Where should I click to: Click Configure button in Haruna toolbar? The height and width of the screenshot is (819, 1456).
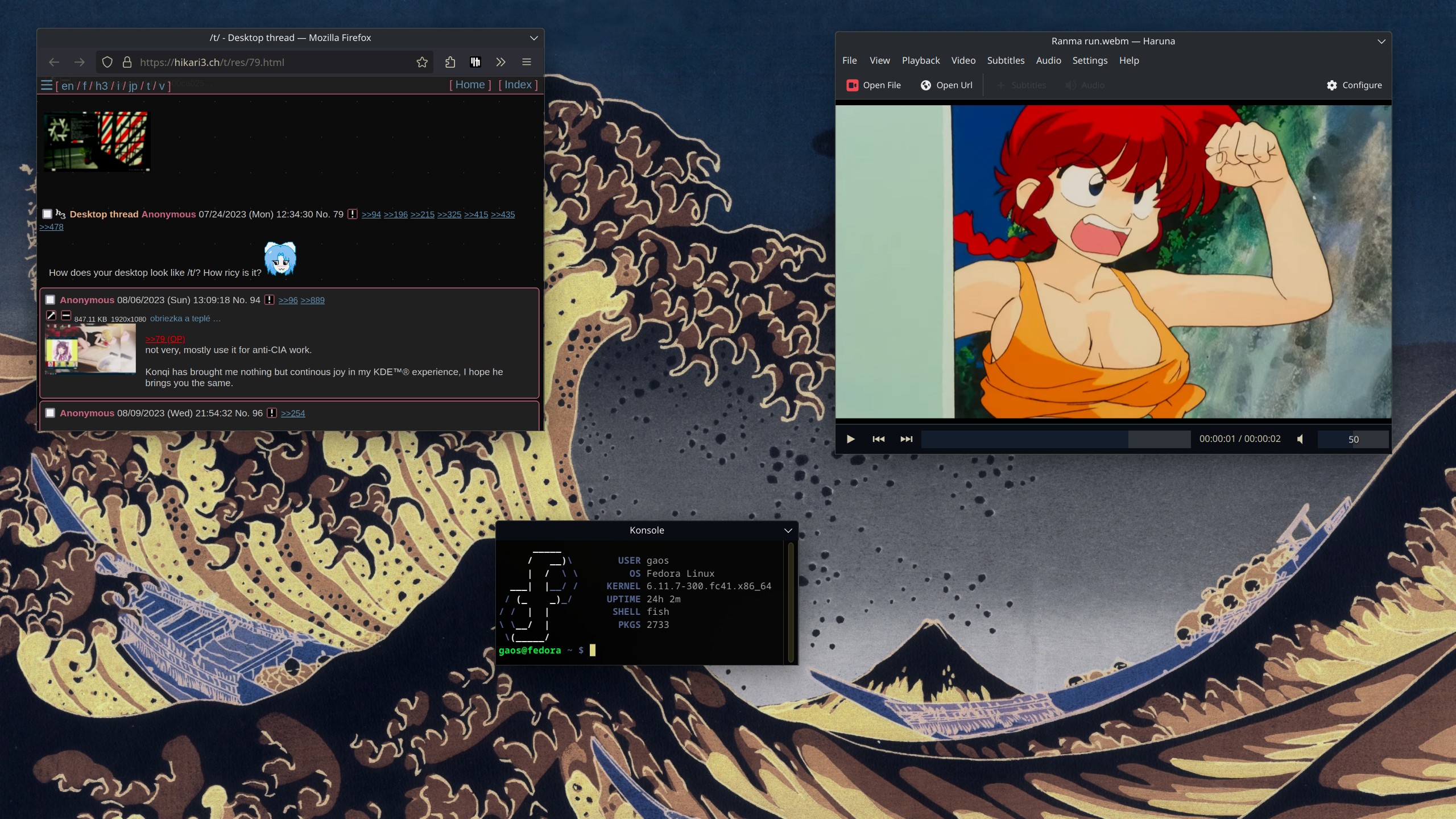coord(1354,85)
